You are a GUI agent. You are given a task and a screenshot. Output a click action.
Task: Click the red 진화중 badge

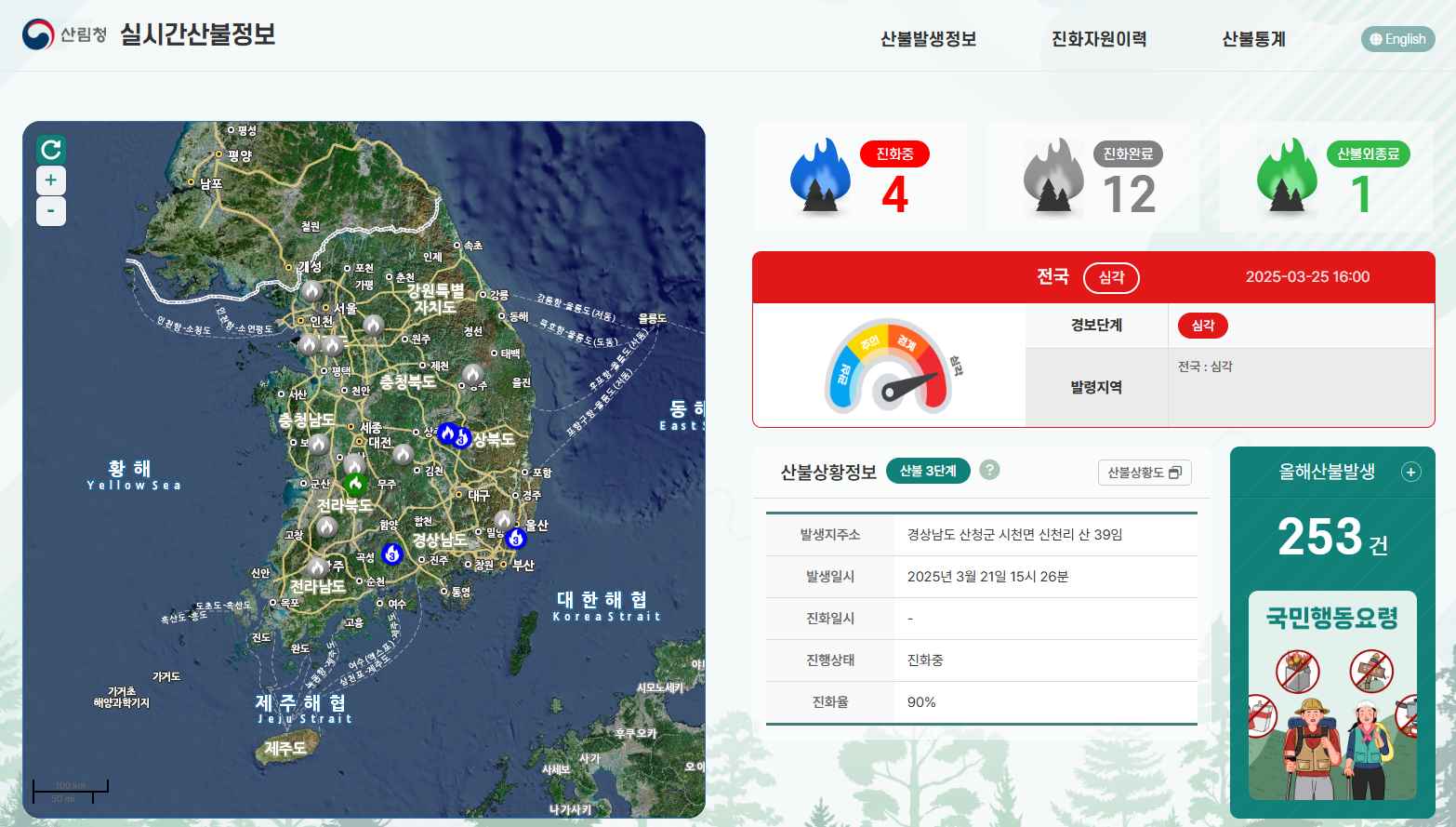[x=894, y=153]
